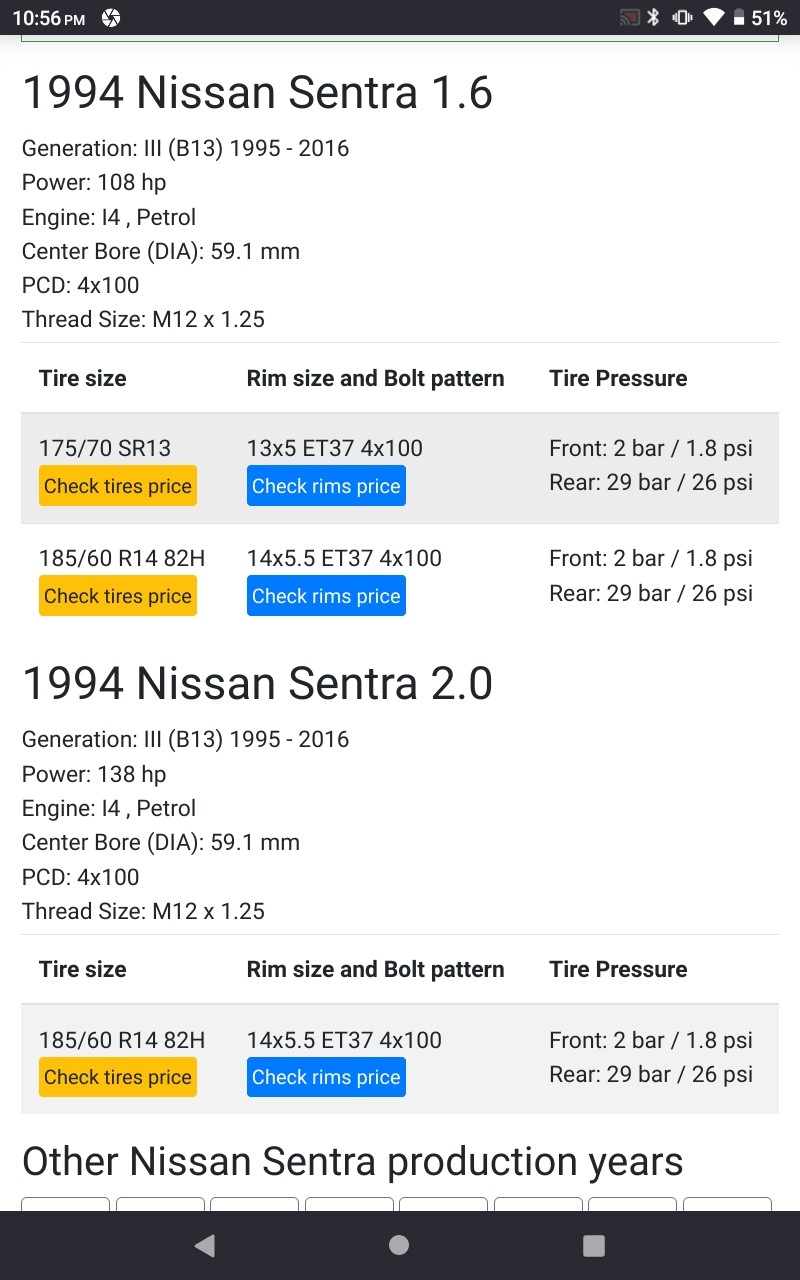The image size is (800, 1280).
Task: Tap the camera shutter icon in status bar
Action: click(x=111, y=18)
